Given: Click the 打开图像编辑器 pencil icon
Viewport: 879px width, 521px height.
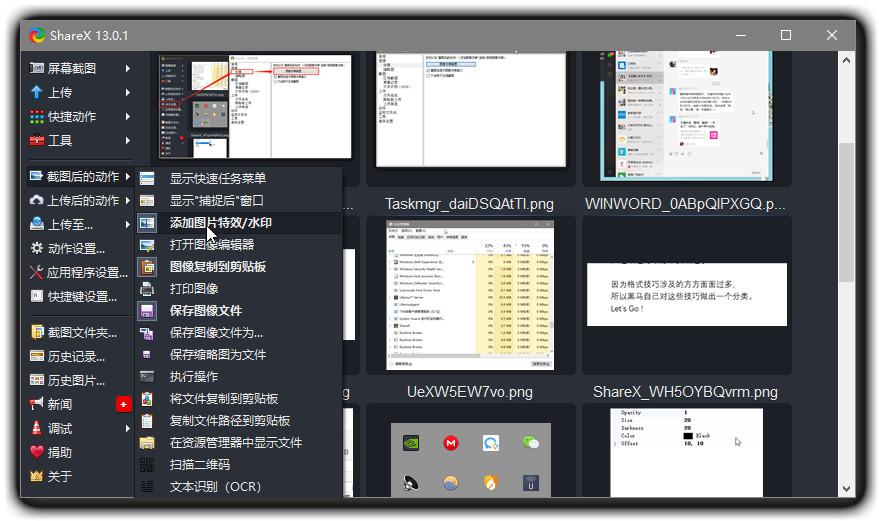Looking at the screenshot, I should point(147,245).
